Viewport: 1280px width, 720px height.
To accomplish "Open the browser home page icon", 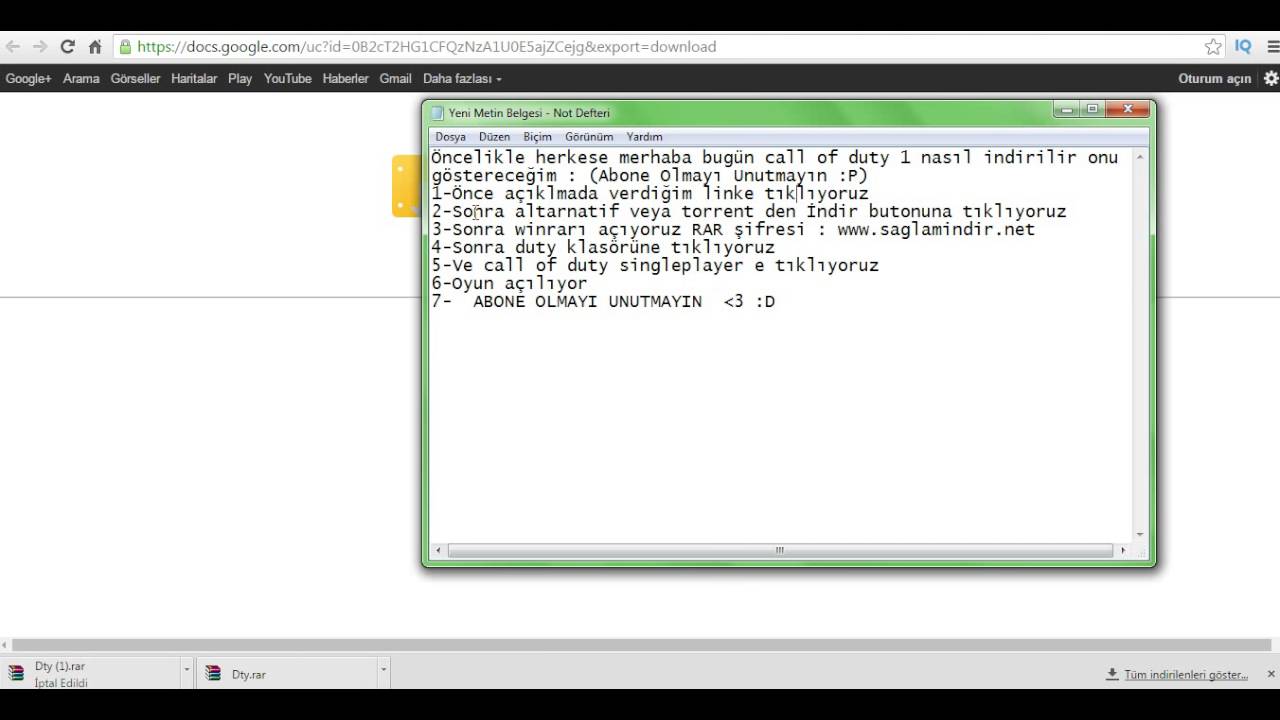I will coord(95,46).
